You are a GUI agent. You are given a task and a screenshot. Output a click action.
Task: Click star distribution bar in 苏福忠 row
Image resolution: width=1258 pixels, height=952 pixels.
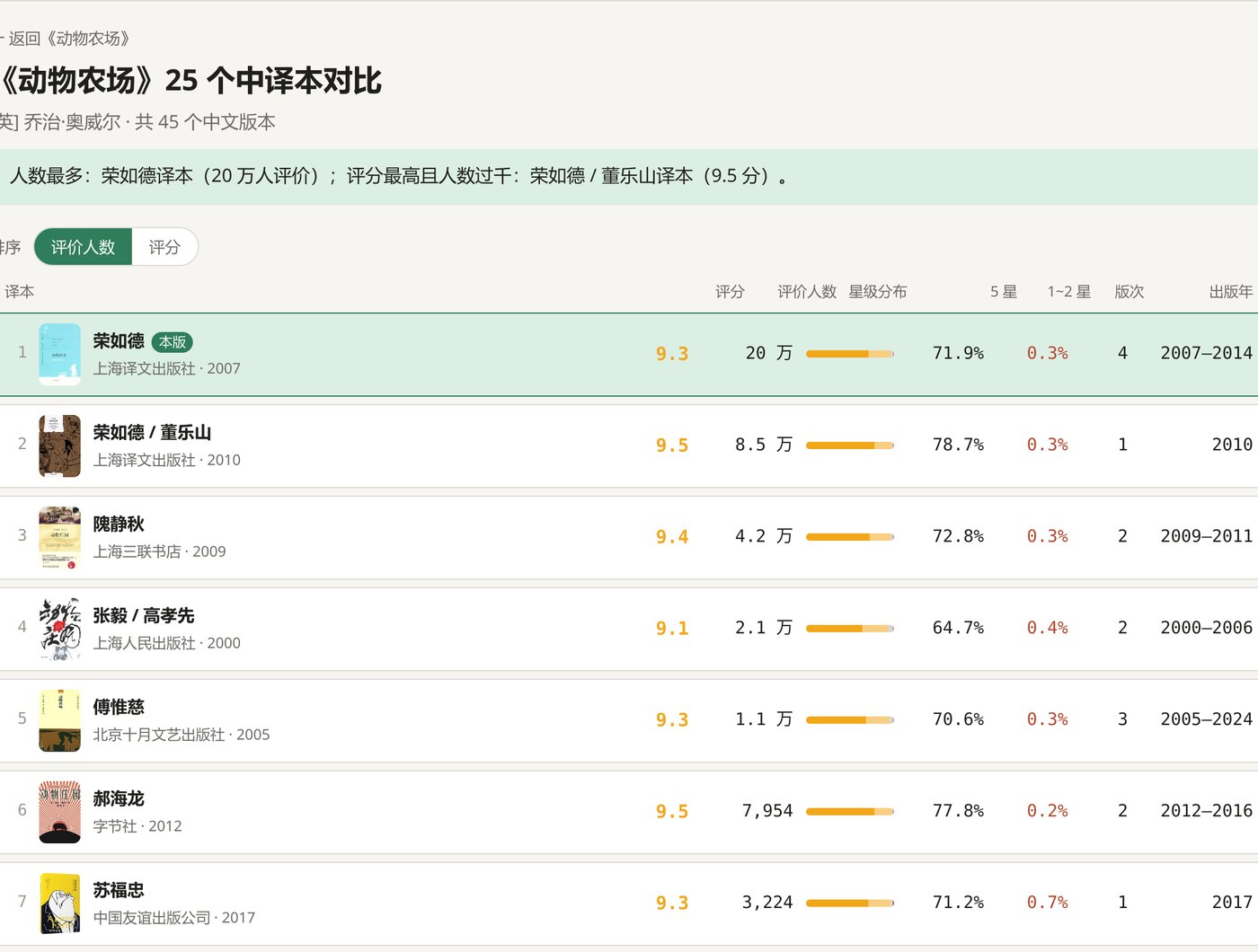(850, 904)
